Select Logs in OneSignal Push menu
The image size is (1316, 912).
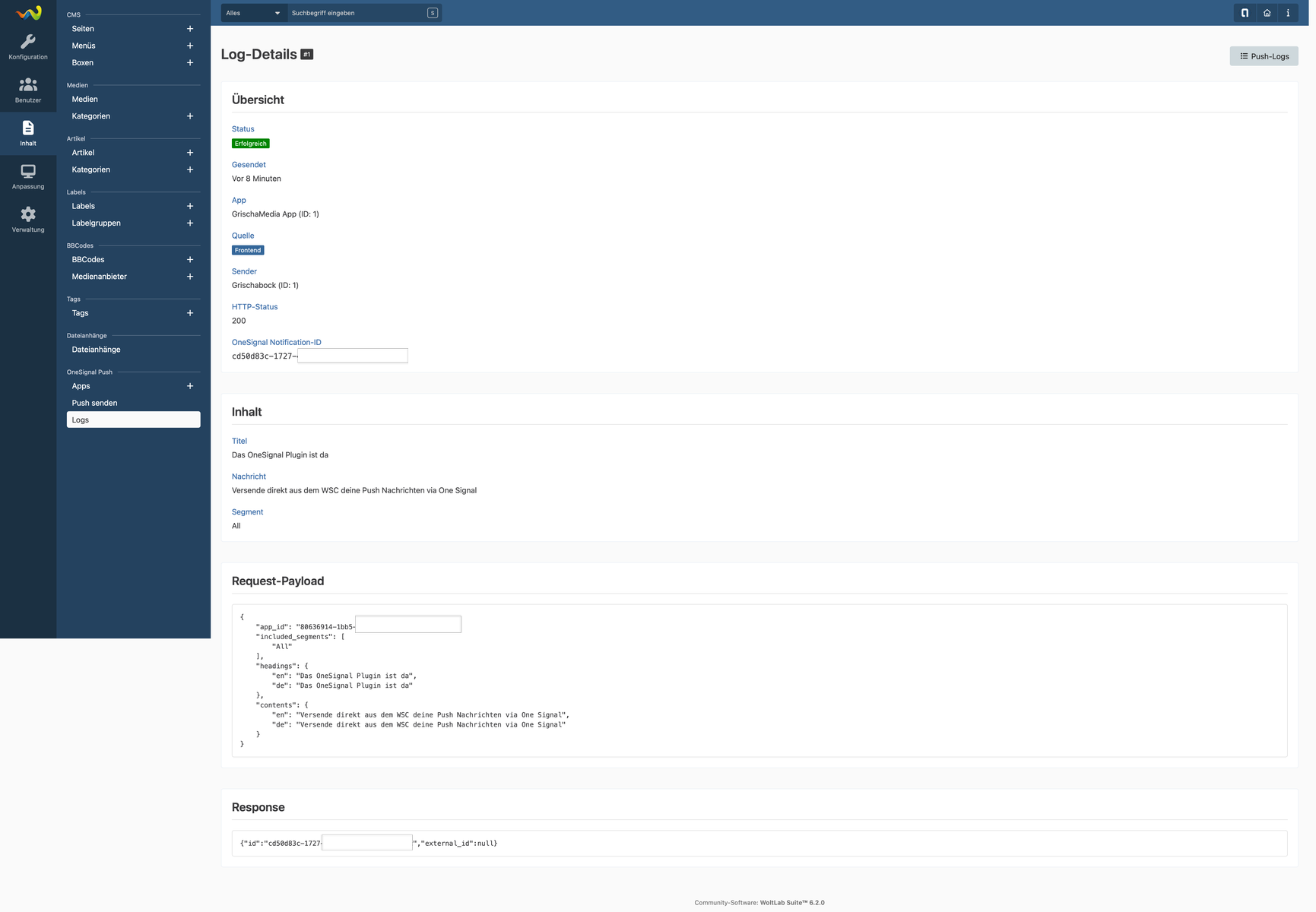[133, 420]
